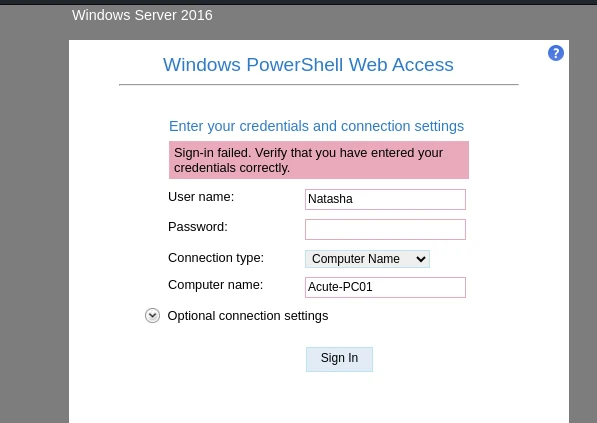
Task: Click the Sign In button
Action: coord(339,359)
